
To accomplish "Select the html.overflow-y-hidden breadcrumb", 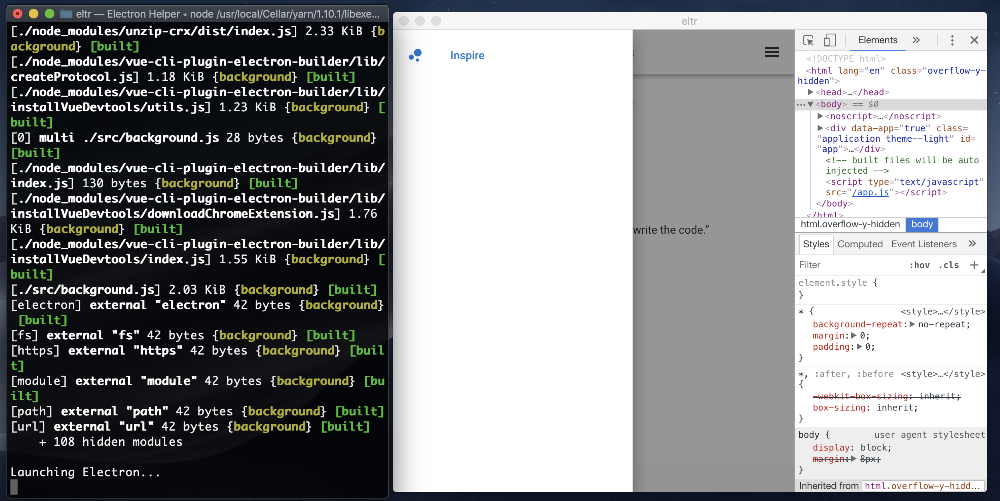I will pos(850,224).
